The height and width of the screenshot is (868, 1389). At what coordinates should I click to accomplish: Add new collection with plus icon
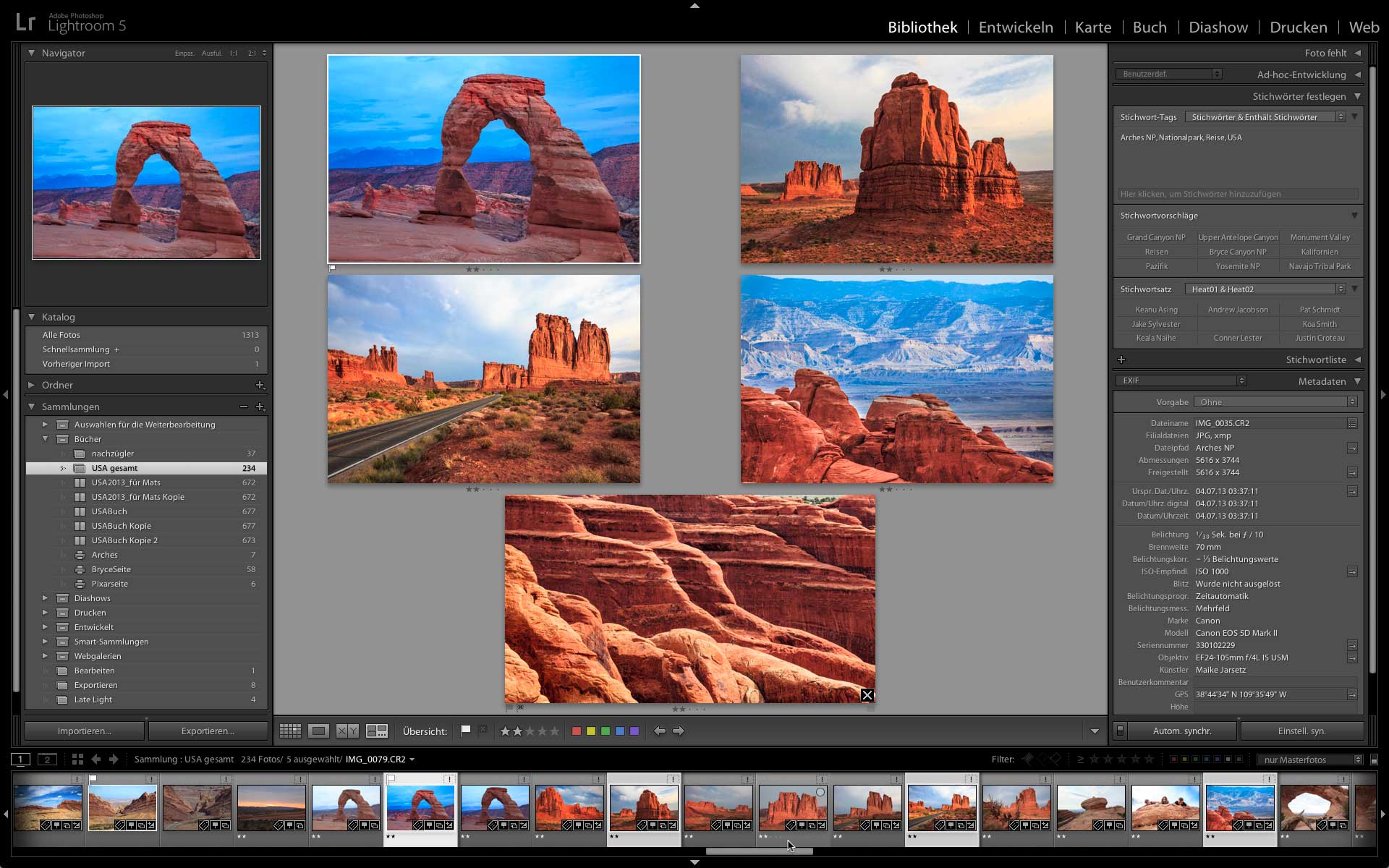(260, 407)
